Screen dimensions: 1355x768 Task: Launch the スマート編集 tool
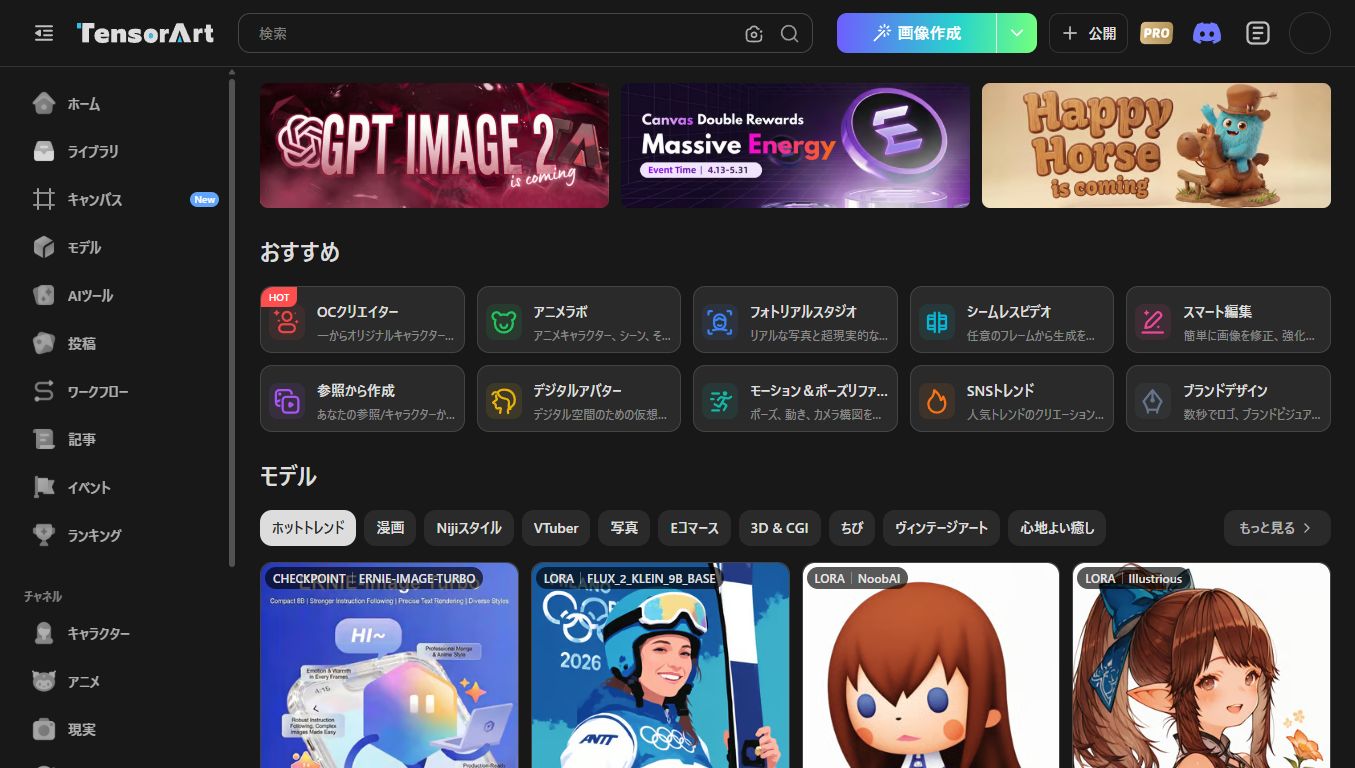(1228, 320)
